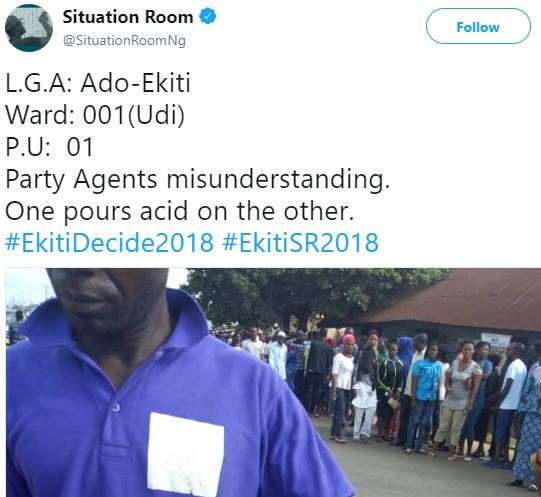Click the 'Ward: 001(Udi)' text line
Viewport: 541px width, 497px height.
click(x=95, y=115)
